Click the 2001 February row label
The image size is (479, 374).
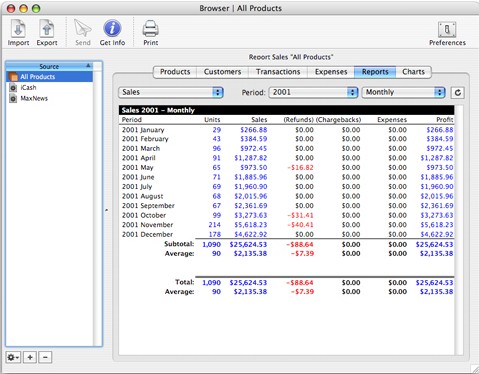145,139
